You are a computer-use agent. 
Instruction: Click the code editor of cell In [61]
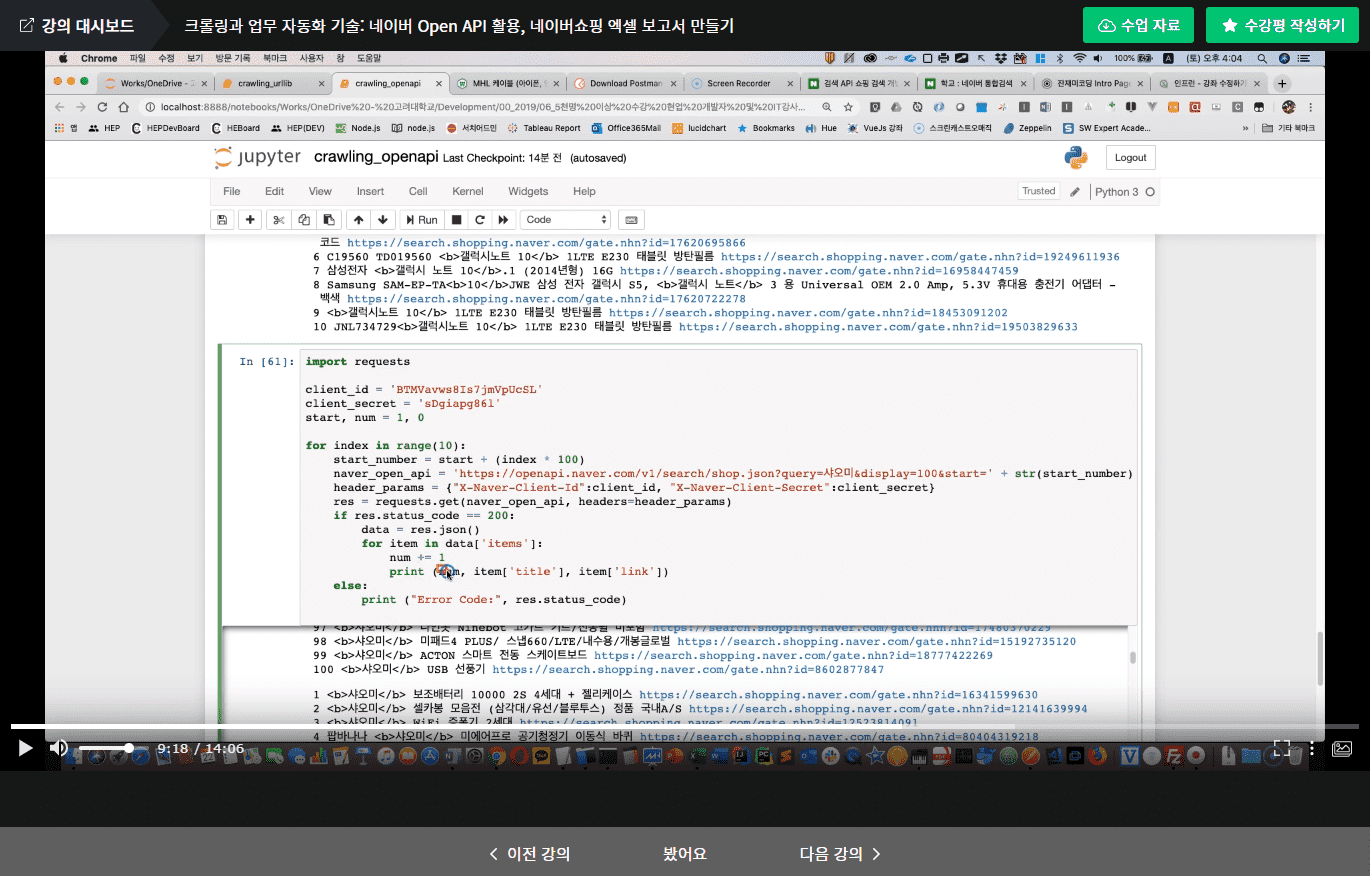click(x=718, y=487)
